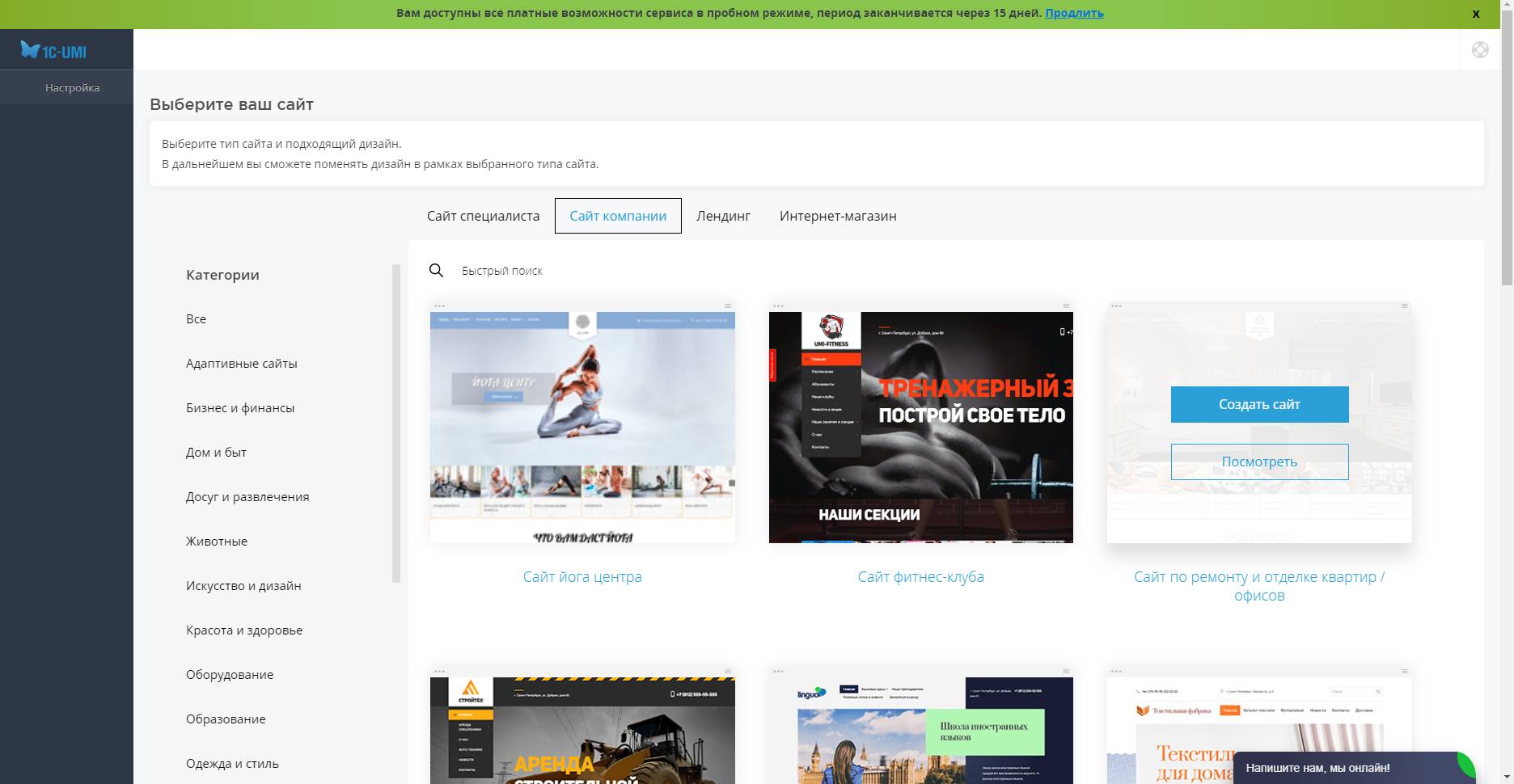Click the categories list scrollbar
This screenshot has height=784, width=1514.
point(396,423)
